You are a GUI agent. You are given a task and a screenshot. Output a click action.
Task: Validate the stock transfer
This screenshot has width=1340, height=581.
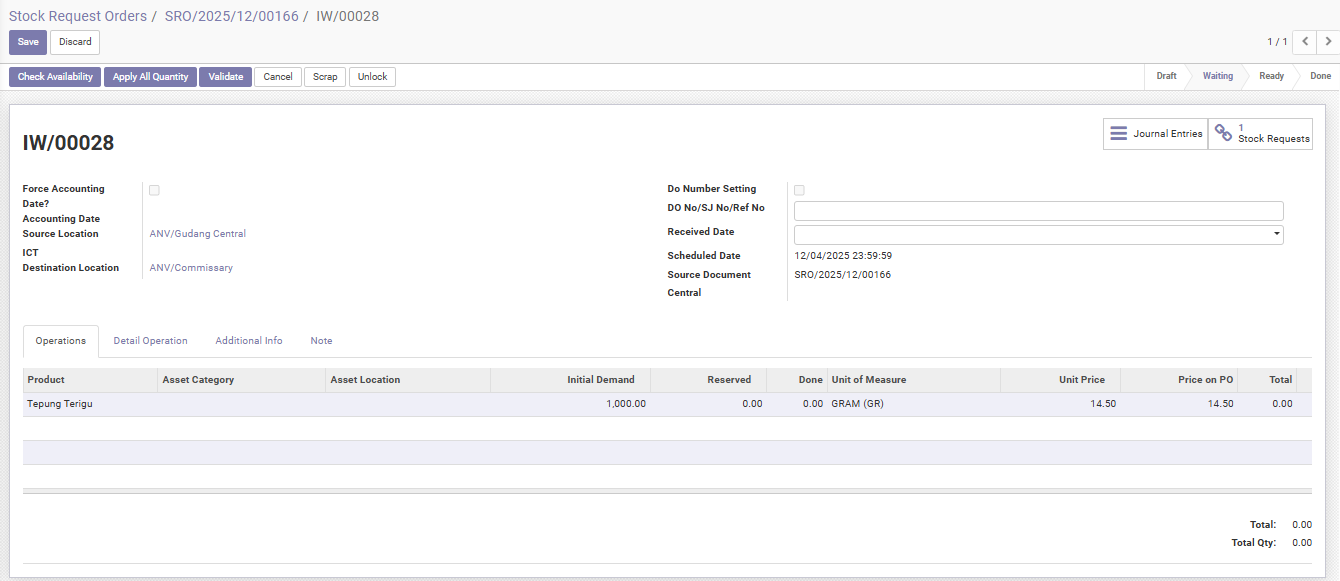(225, 77)
